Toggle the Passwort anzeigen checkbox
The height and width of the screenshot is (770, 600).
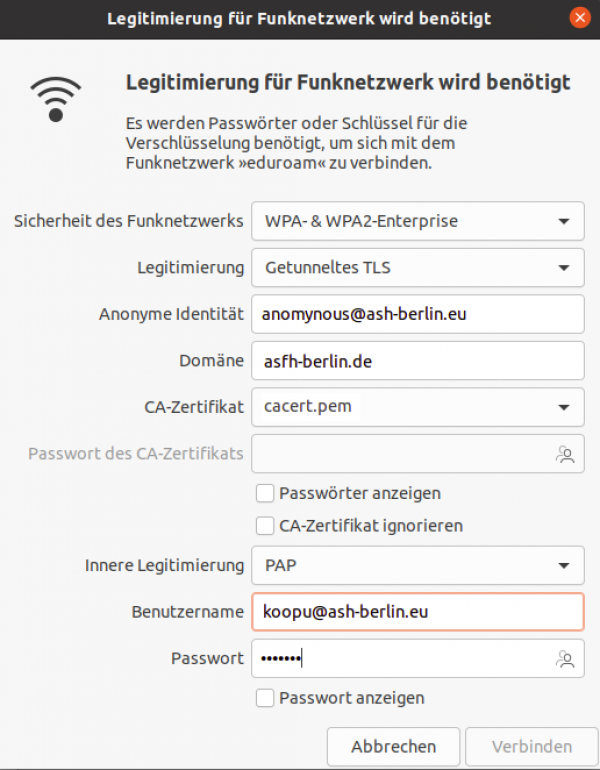(x=265, y=698)
